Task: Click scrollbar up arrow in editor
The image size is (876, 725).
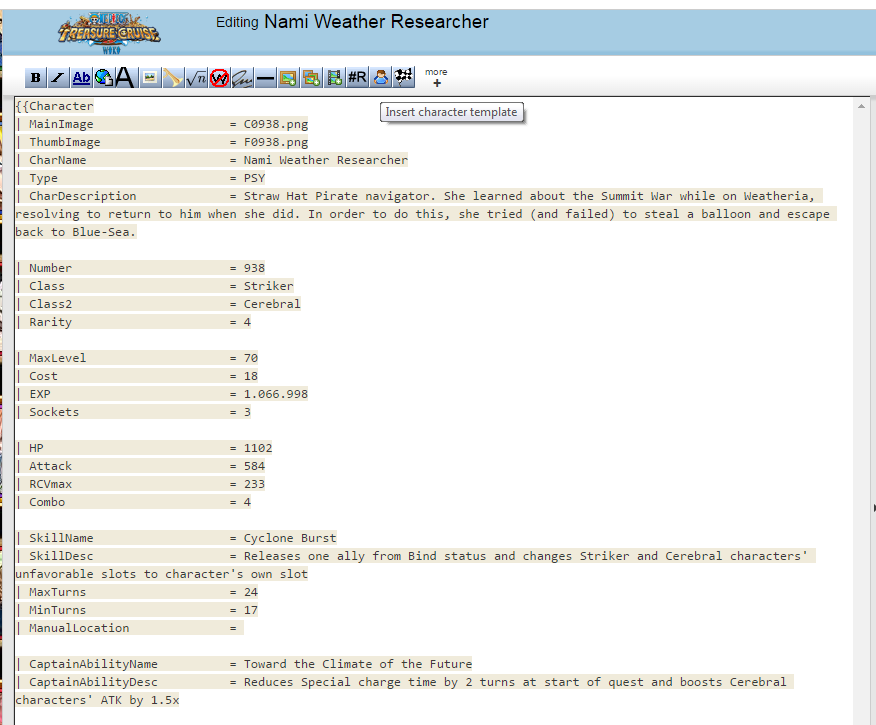Action: pos(861,106)
